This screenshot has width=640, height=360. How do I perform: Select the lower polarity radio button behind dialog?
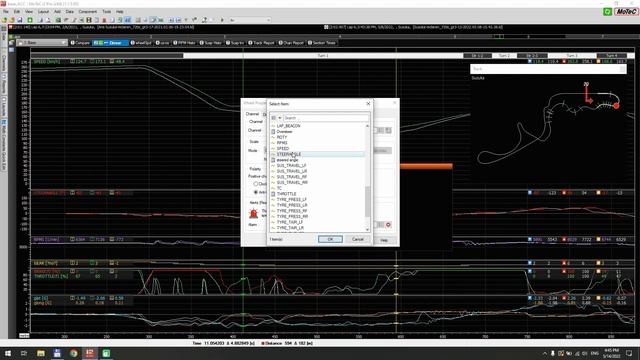tap(256, 192)
